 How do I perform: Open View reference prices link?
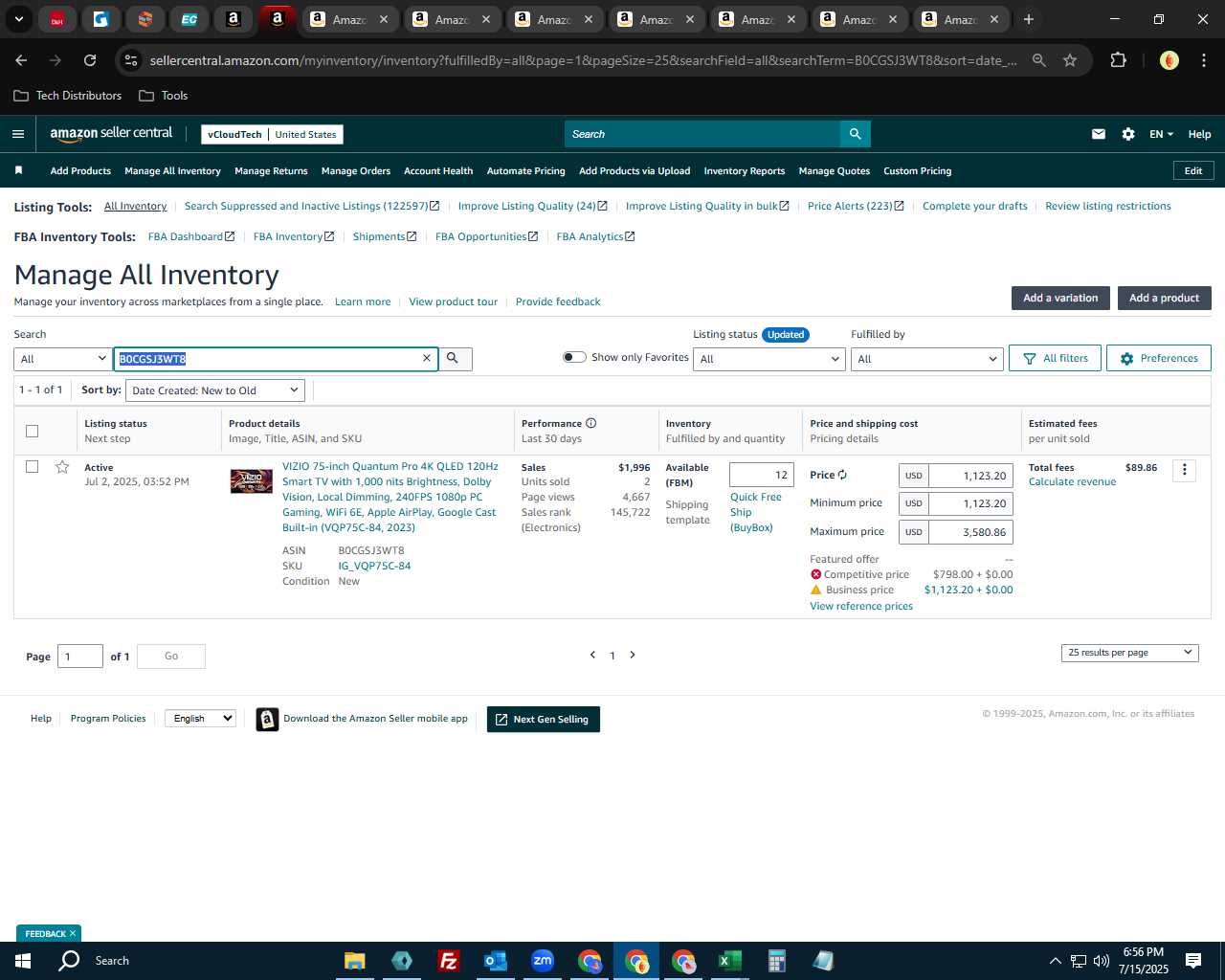coord(861,606)
